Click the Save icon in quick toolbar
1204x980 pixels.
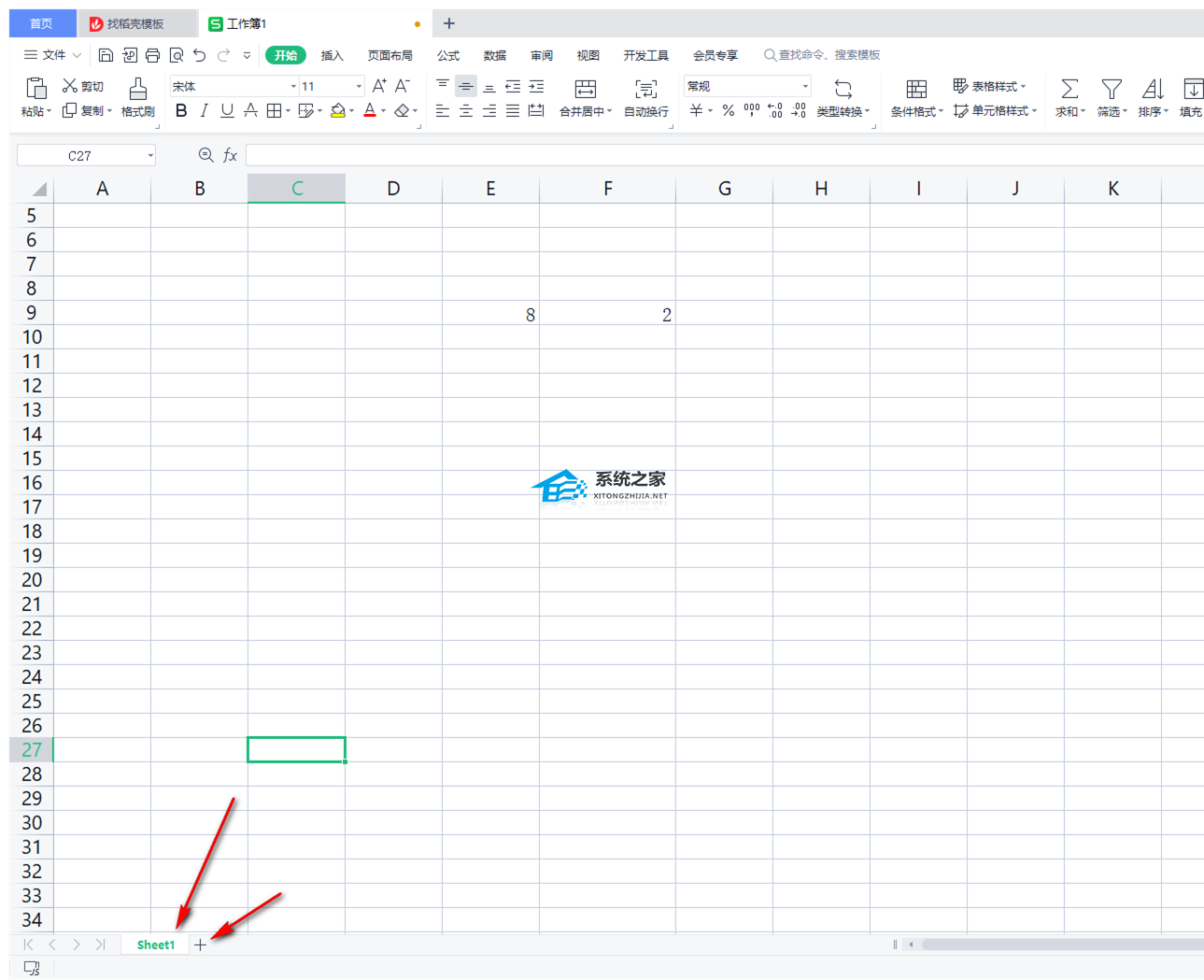pyautogui.click(x=106, y=55)
